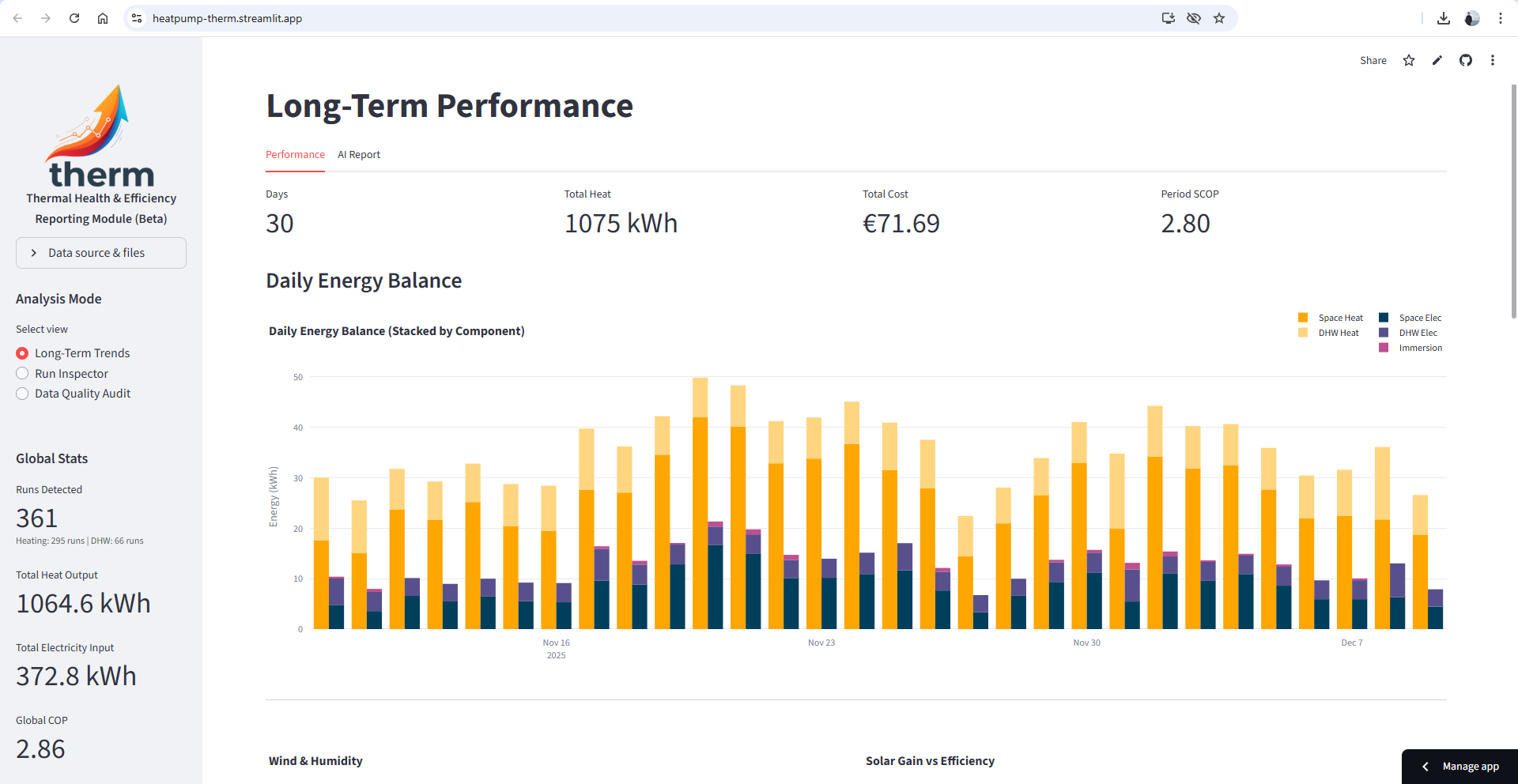Switch to the AI Report tab

[359, 155]
